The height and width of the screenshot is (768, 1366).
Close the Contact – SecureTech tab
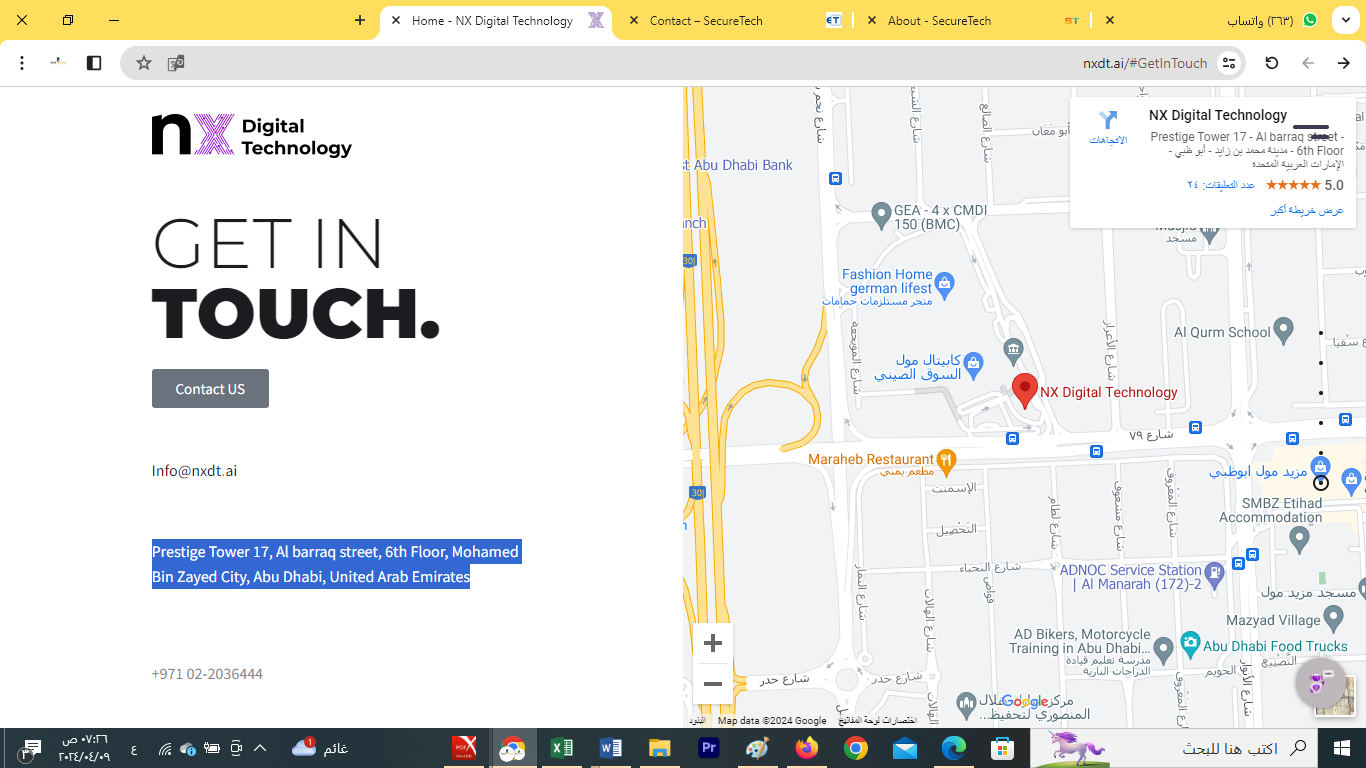click(634, 20)
